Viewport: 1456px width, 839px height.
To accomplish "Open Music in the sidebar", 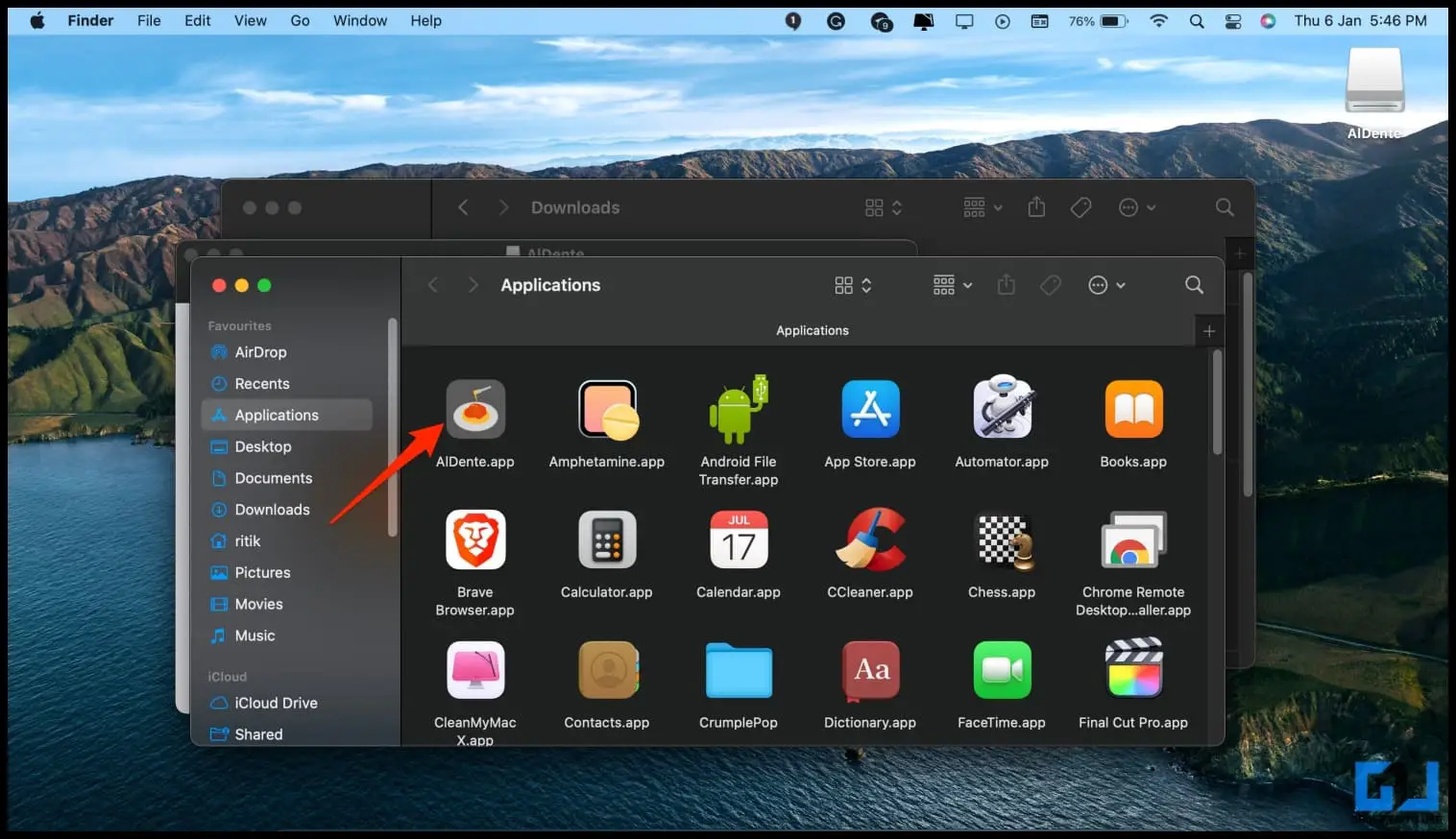I will tap(286, 635).
